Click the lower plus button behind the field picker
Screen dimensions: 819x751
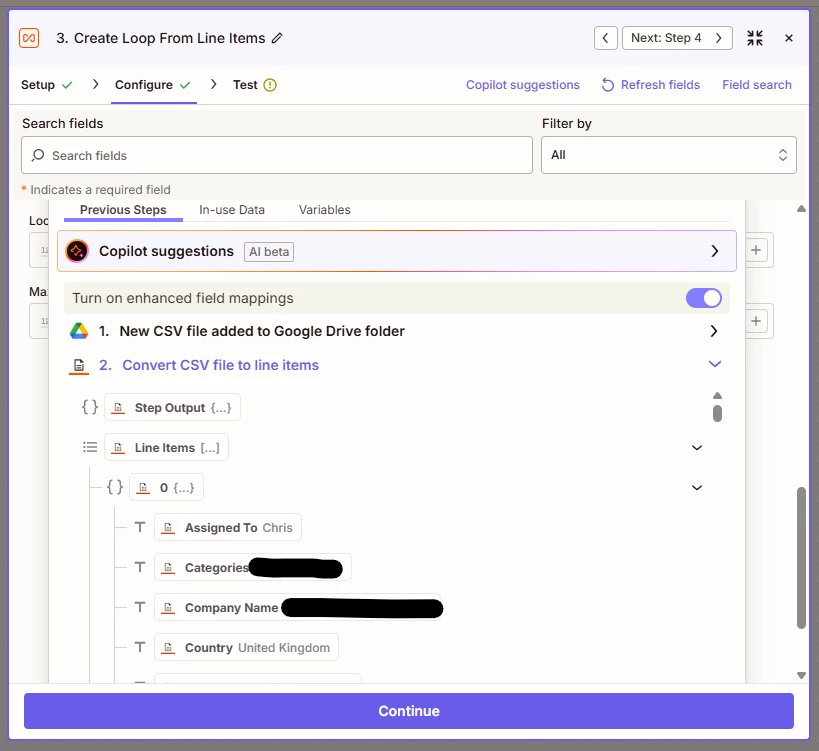(x=756, y=321)
